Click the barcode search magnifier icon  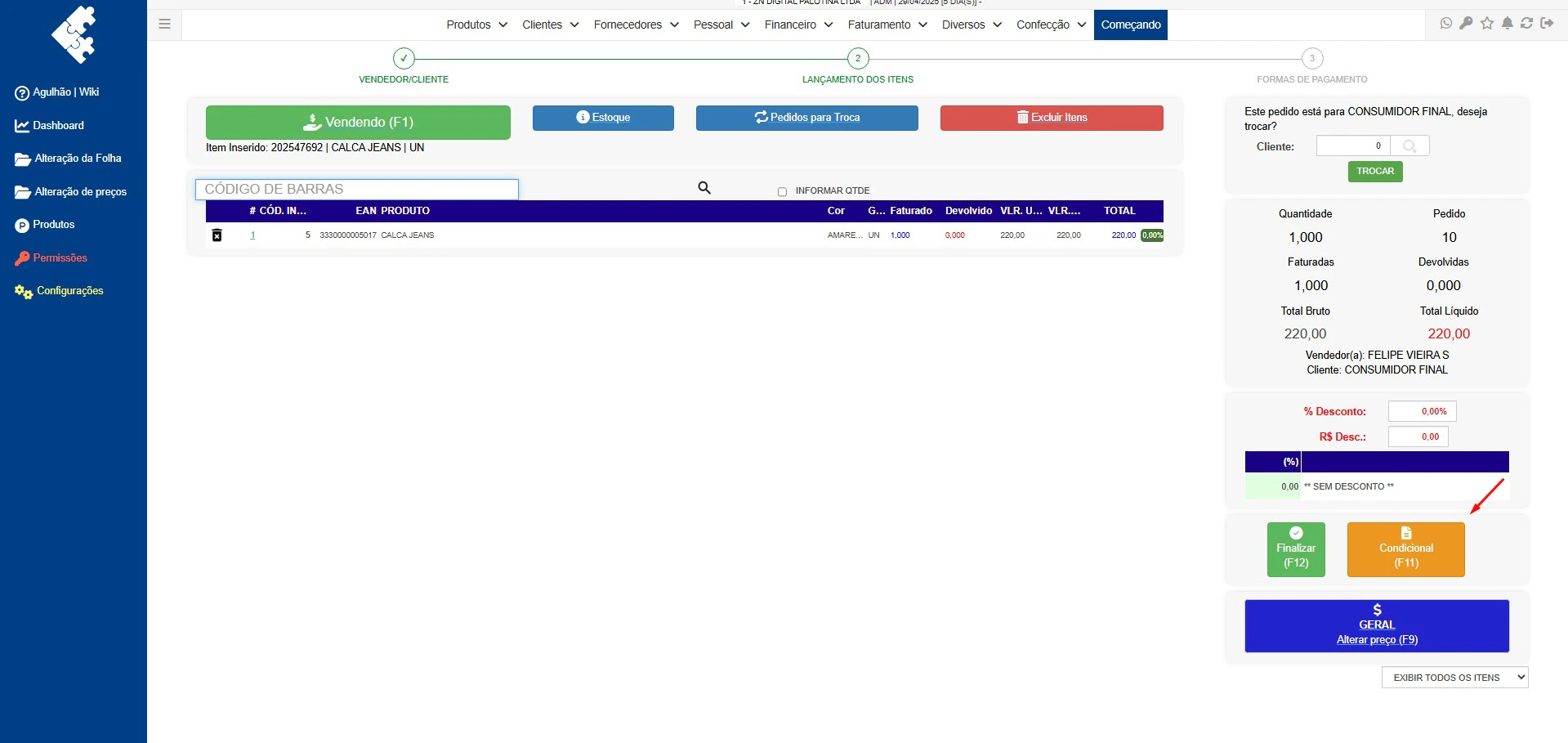(x=704, y=188)
